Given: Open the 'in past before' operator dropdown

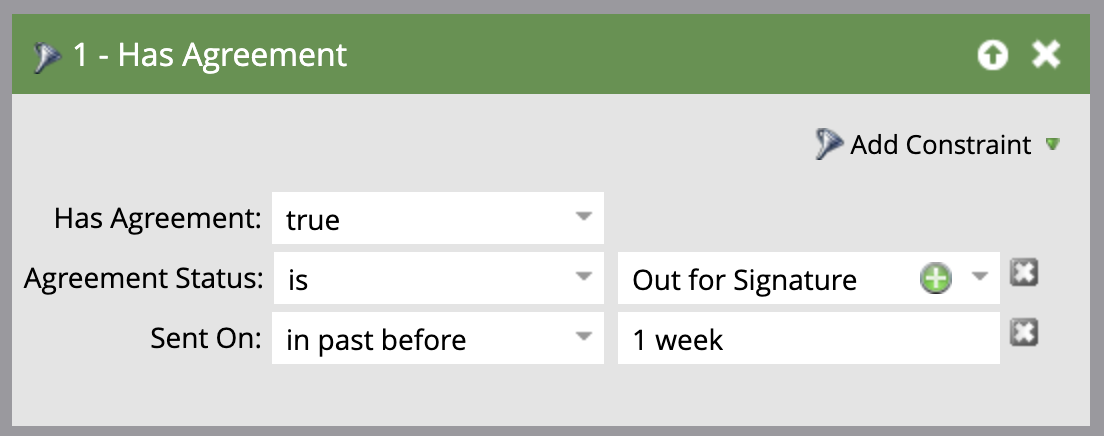Looking at the screenshot, I should (437, 339).
